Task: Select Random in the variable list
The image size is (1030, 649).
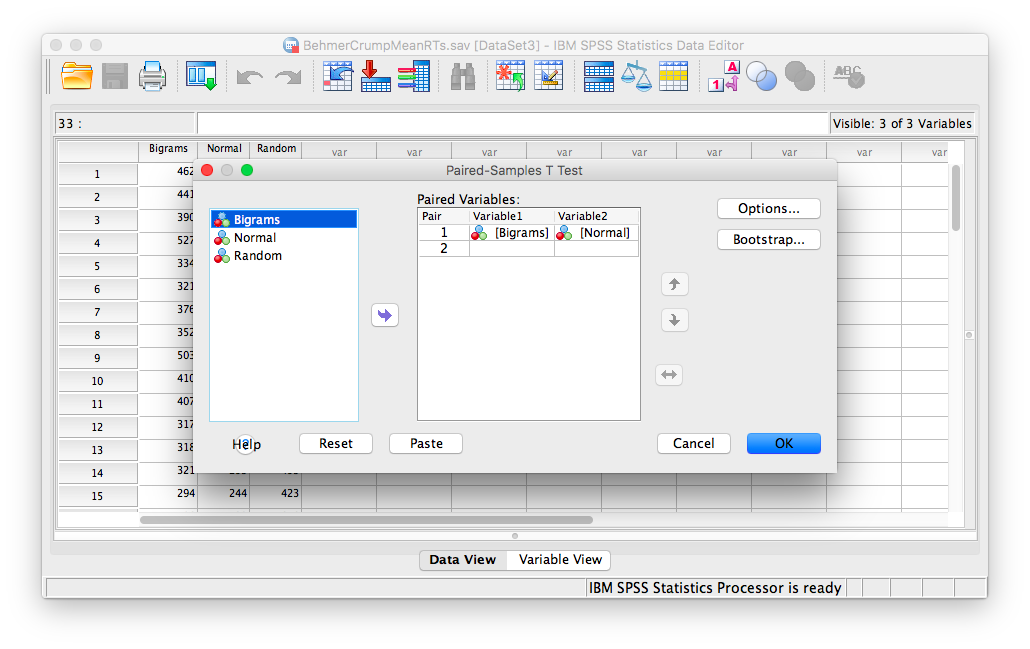Action: click(284, 256)
